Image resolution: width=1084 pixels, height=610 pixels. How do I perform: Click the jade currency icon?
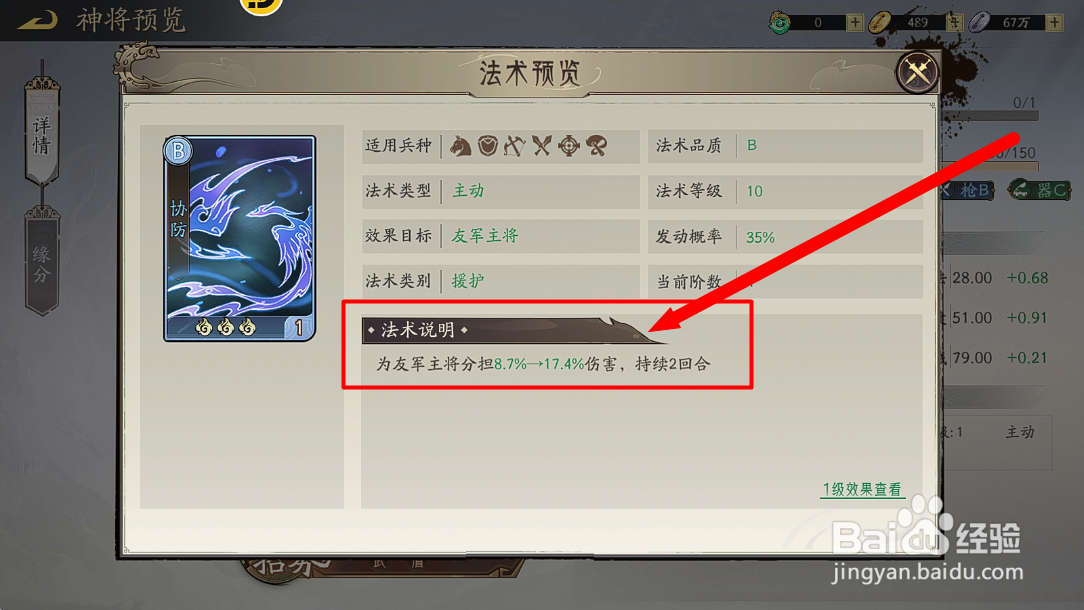(780, 22)
